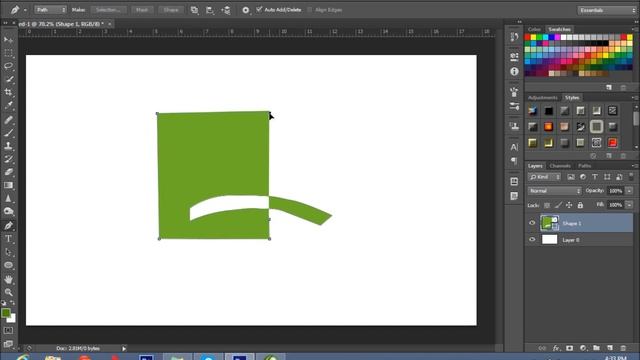Open the Normal blend mode dropdown
Image resolution: width=640 pixels, height=360 pixels.
tap(554, 191)
